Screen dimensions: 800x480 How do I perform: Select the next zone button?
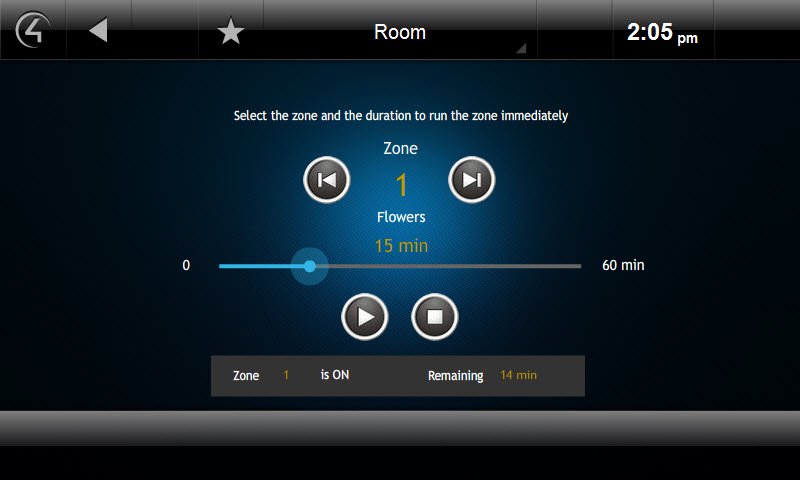point(471,180)
